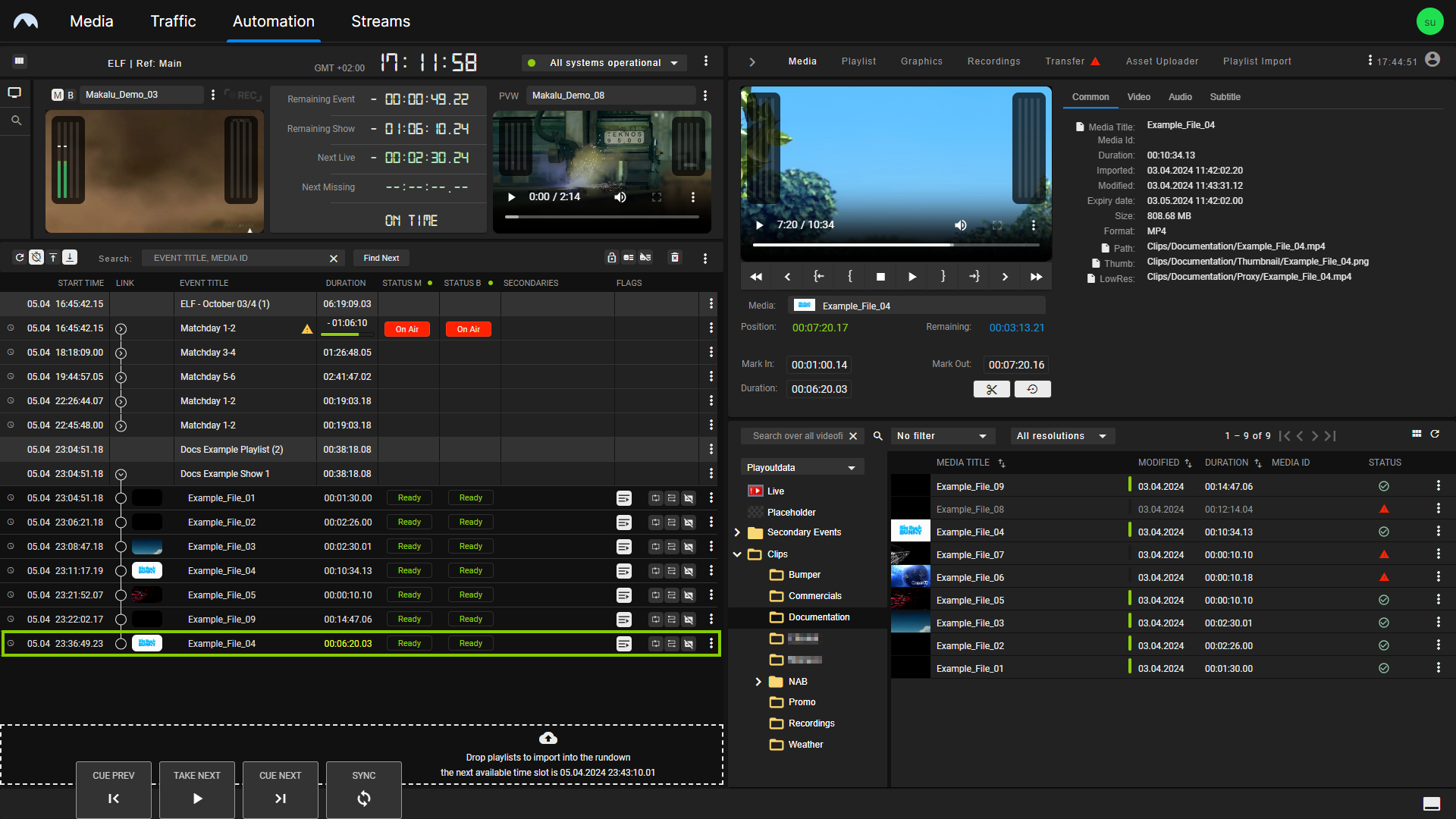Viewport: 1456px width, 819px height.
Task: Collapse the right panel with the chevron
Action: tap(752, 62)
